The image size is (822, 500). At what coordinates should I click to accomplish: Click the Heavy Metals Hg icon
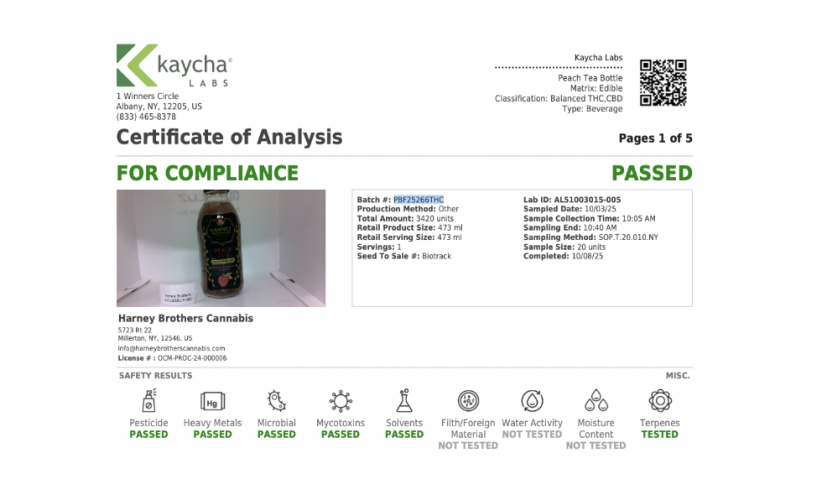[x=212, y=402]
